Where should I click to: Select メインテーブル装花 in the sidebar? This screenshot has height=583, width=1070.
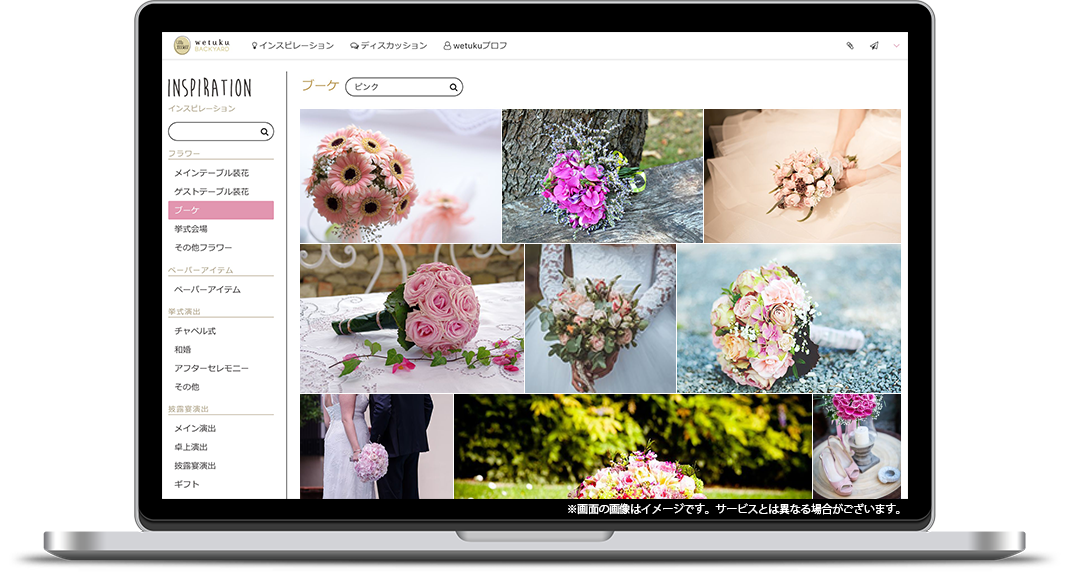pyautogui.click(x=211, y=173)
